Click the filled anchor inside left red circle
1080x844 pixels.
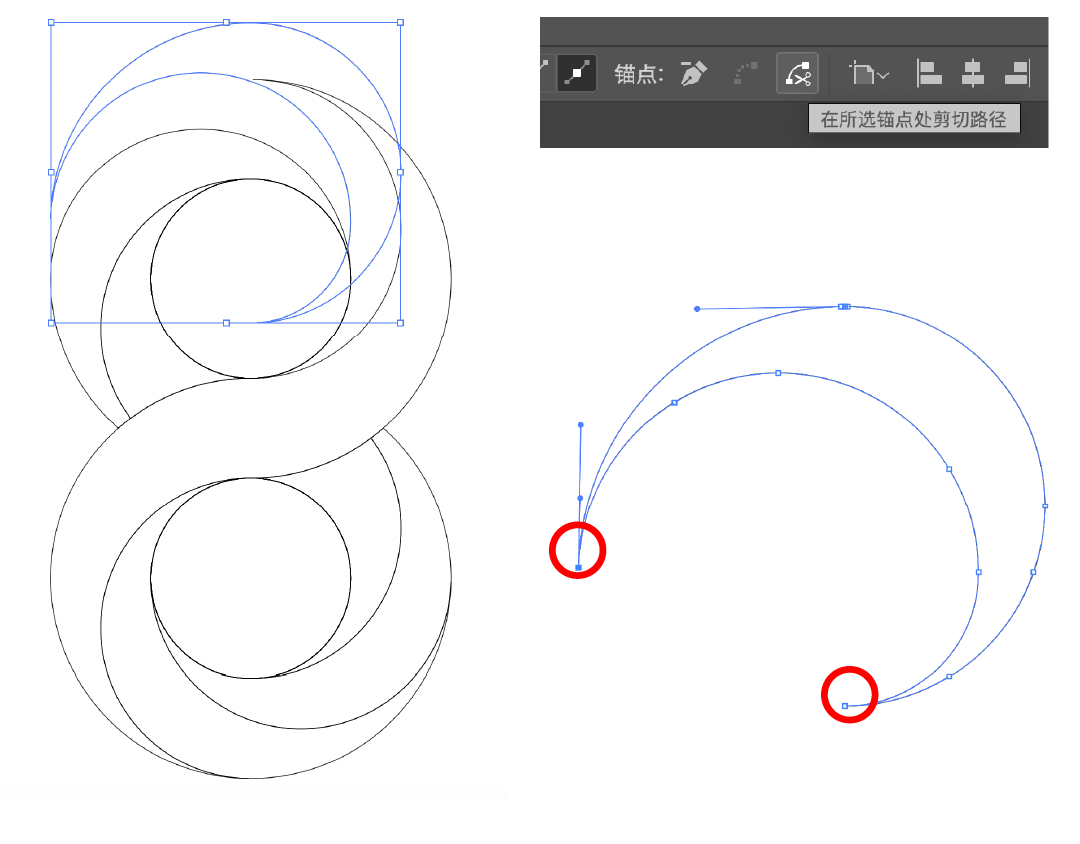[579, 568]
